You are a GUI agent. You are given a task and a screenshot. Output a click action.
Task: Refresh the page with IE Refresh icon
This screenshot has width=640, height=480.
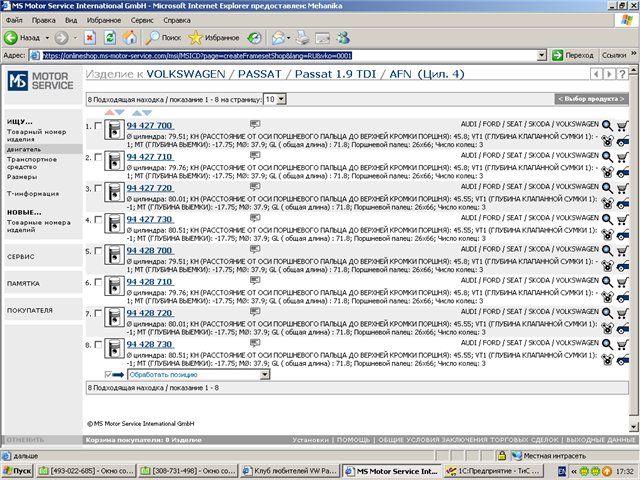click(110, 38)
